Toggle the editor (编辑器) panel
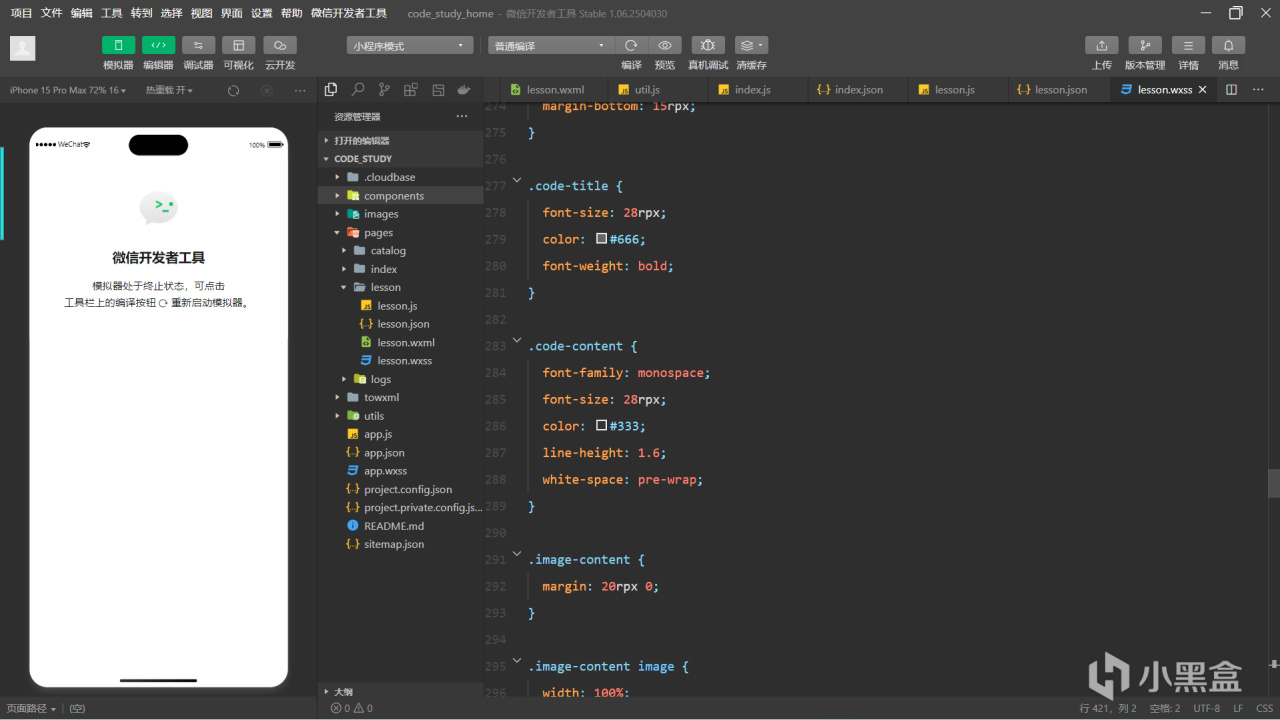The image size is (1280, 720). pos(158,46)
